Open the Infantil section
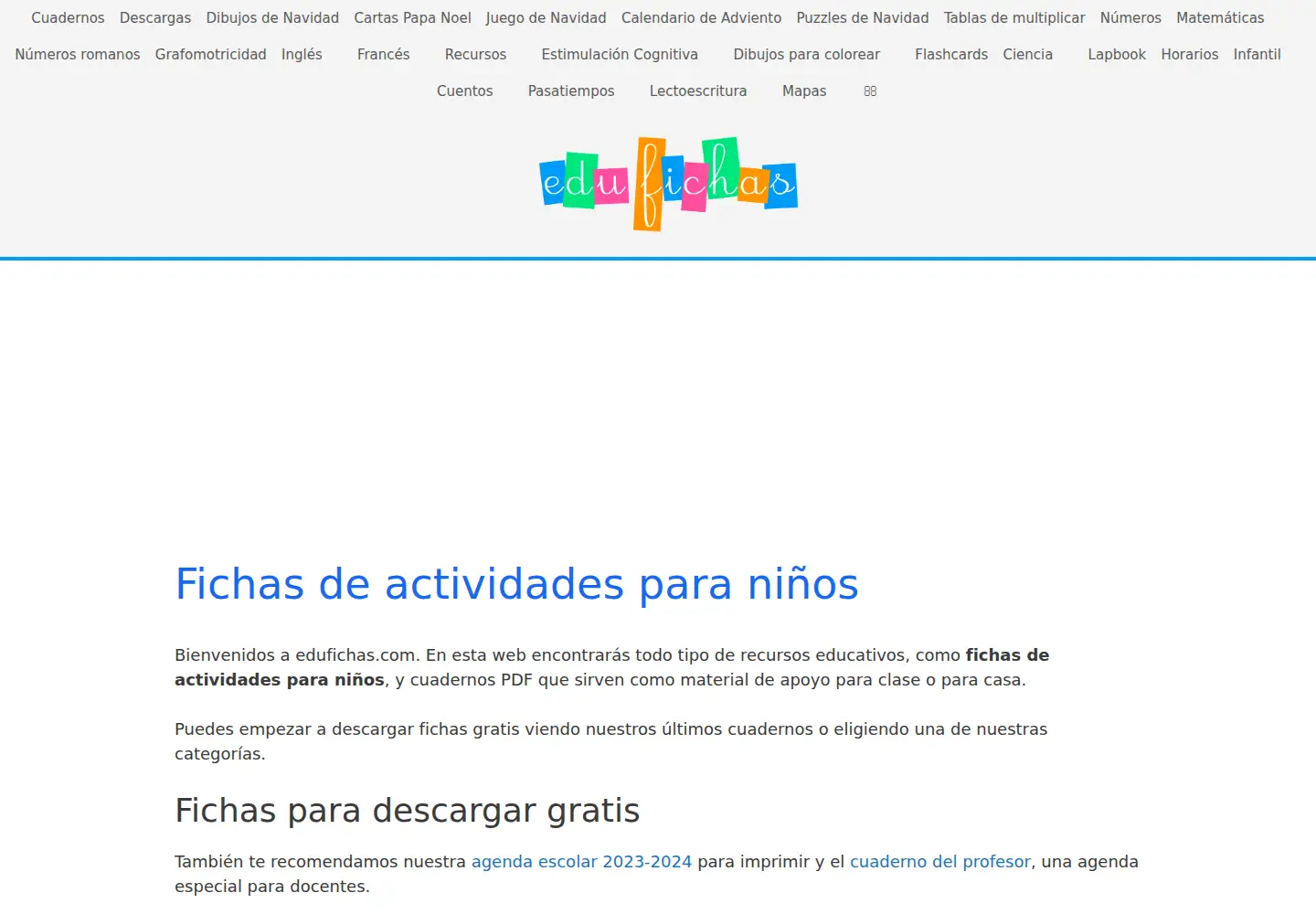 point(1258,55)
